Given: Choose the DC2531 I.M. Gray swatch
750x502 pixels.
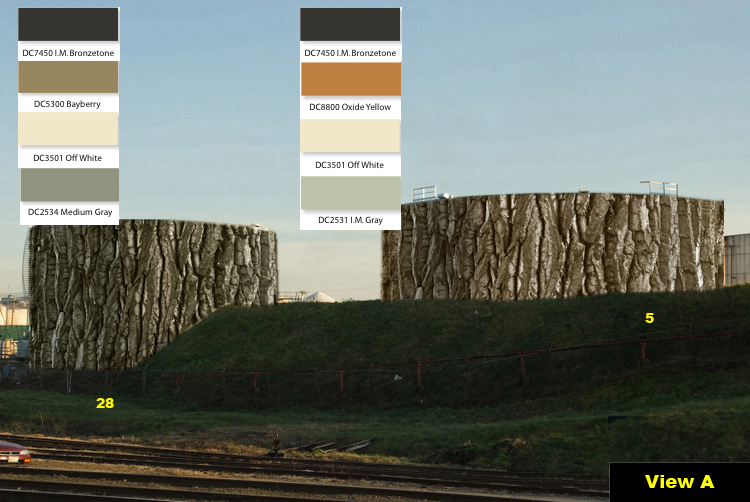Looking at the screenshot, I should click(350, 193).
